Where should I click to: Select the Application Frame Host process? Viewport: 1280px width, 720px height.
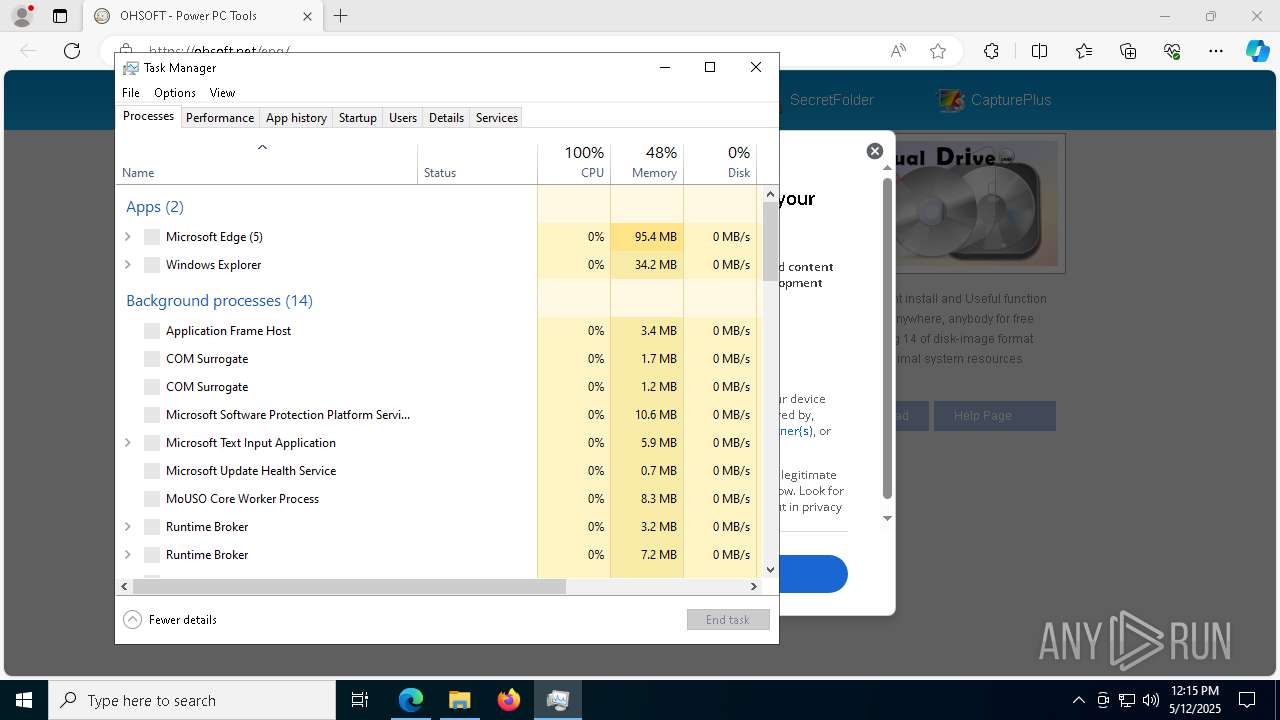pyautogui.click(x=438, y=331)
